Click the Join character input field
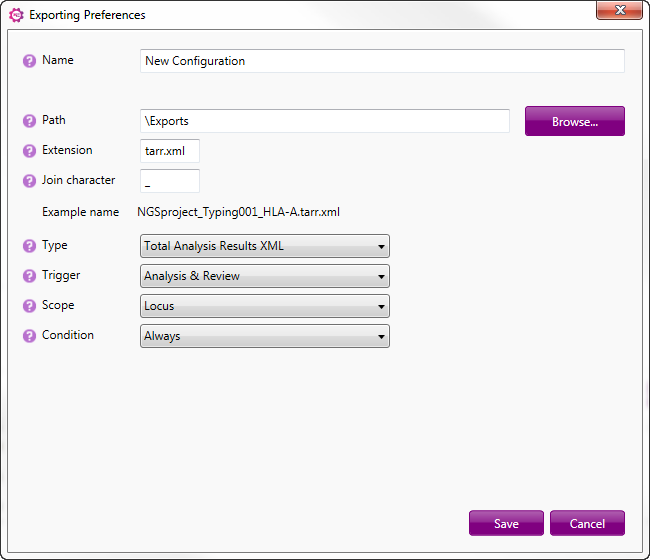This screenshot has width=650, height=560. coord(170,181)
